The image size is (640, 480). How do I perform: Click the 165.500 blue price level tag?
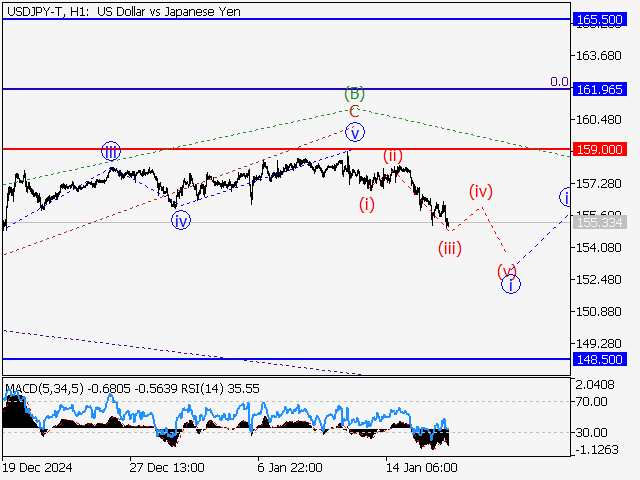[600, 19]
